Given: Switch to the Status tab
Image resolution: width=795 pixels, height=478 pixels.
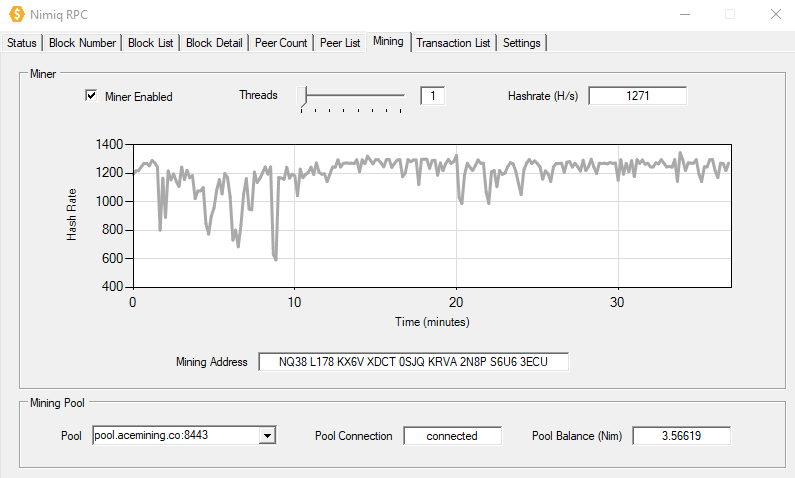Looking at the screenshot, I should (22, 43).
